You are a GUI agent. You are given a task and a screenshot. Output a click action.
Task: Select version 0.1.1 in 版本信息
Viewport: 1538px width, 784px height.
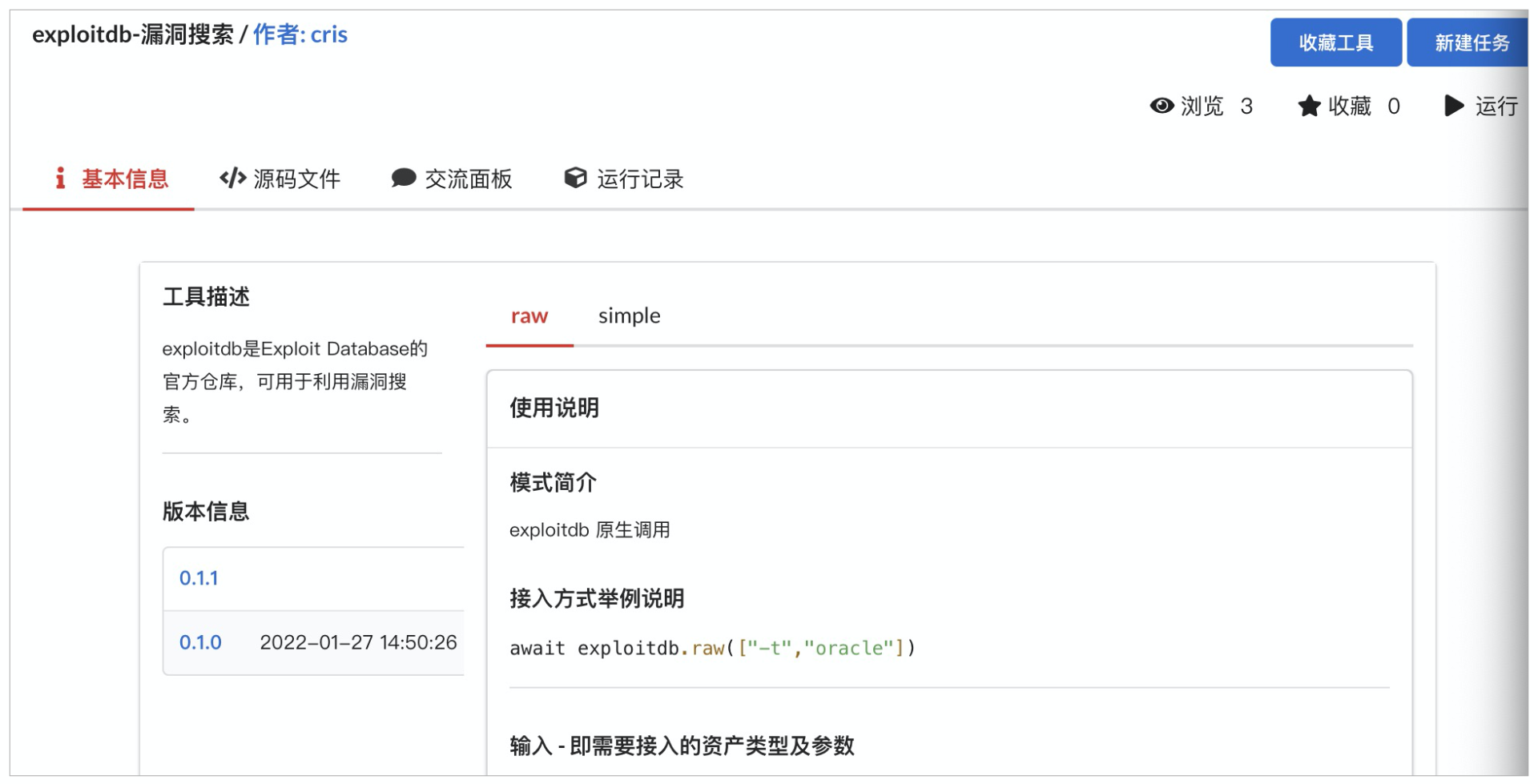(x=199, y=577)
